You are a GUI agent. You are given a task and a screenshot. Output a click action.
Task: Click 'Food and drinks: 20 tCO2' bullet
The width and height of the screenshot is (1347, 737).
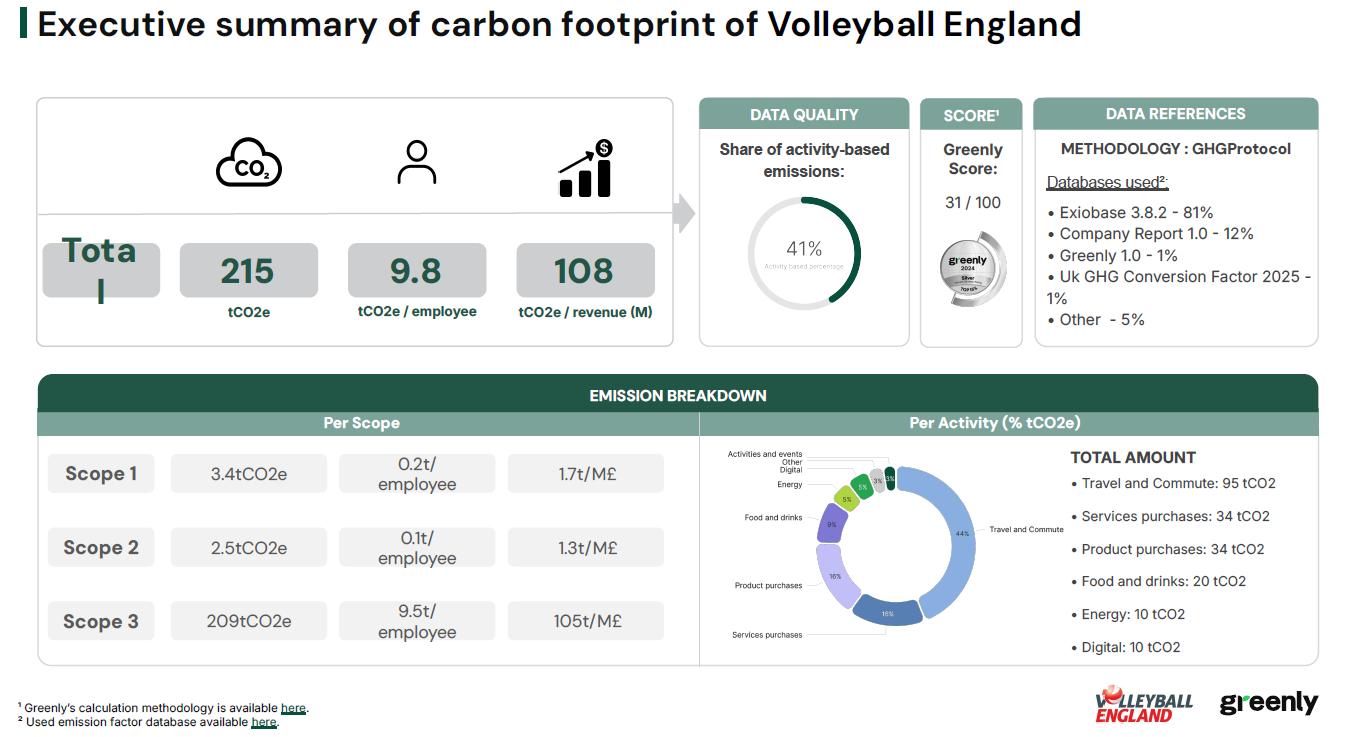[x=1158, y=581]
